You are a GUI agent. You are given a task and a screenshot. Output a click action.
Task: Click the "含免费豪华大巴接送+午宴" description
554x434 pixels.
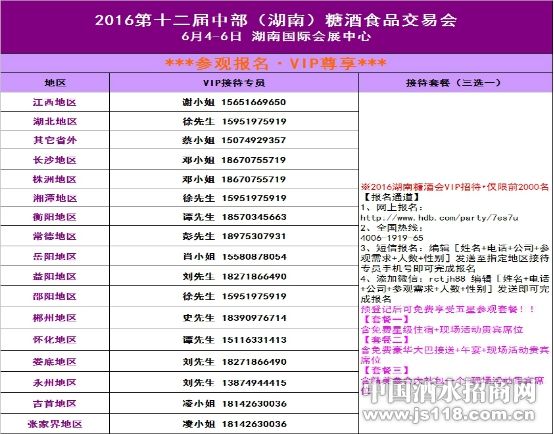455,355
